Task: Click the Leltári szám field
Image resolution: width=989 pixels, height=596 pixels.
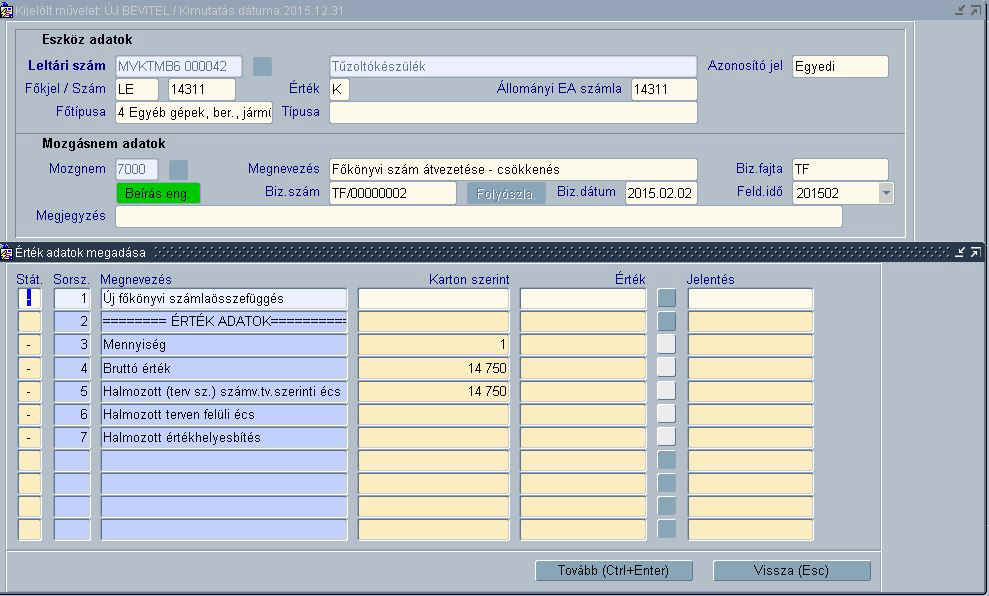Action: (x=179, y=66)
